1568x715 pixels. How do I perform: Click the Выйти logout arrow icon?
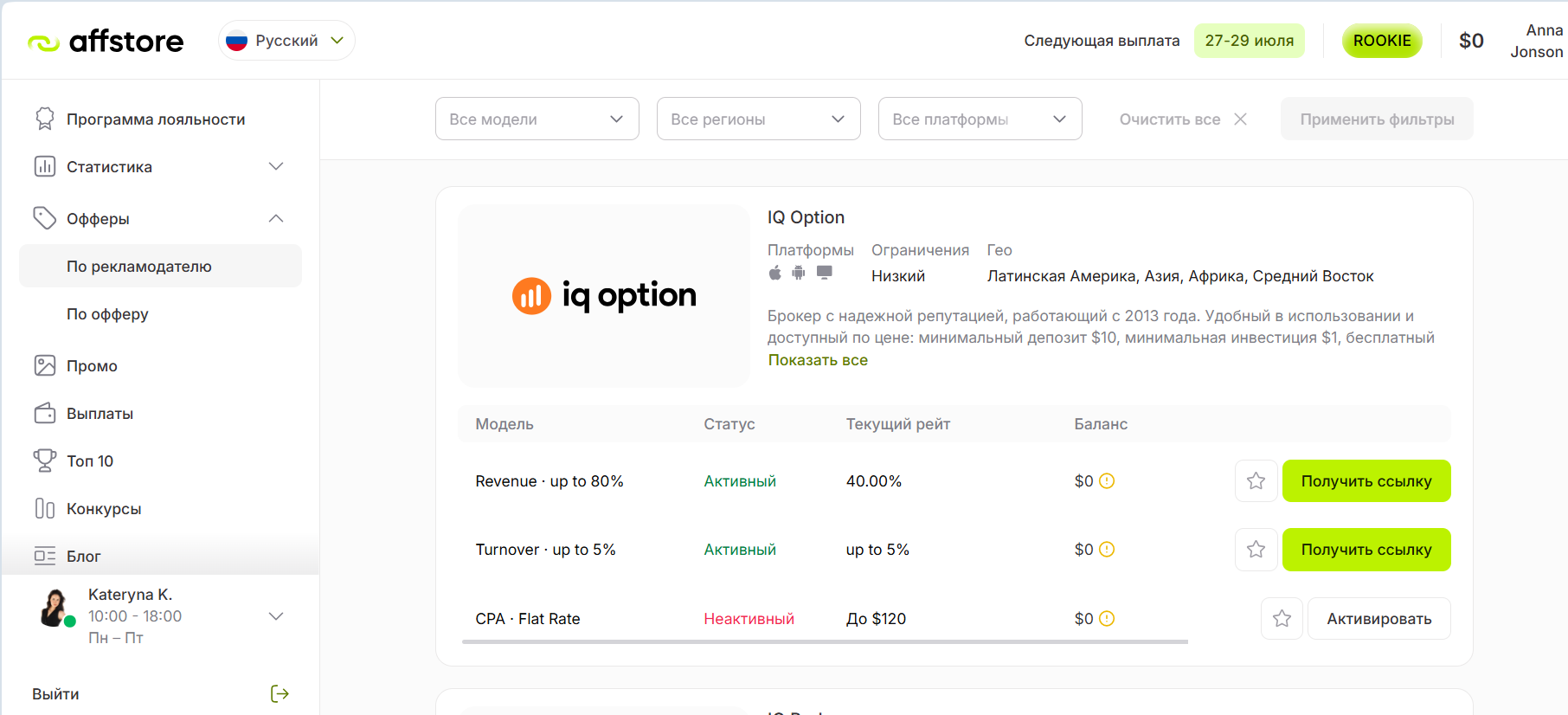pyautogui.click(x=280, y=693)
